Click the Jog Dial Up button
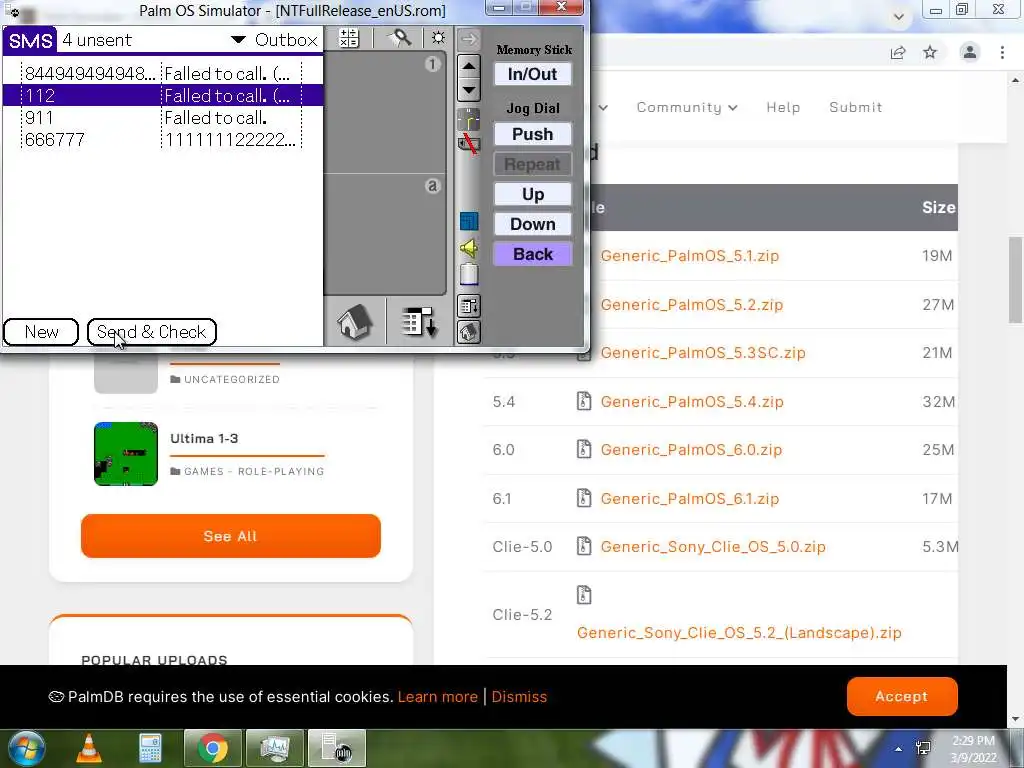The height and width of the screenshot is (768, 1024). click(x=533, y=194)
